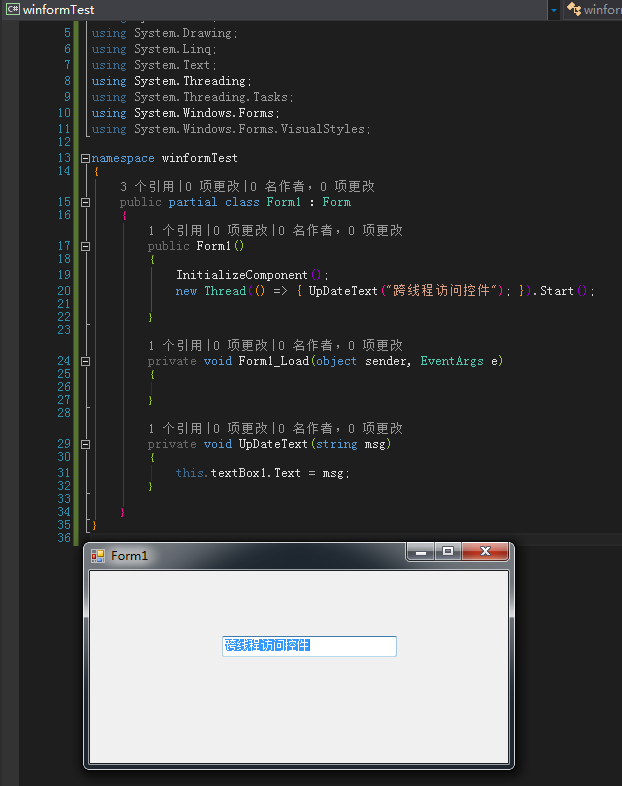The width and height of the screenshot is (622, 786).
Task: Click the "跨线程访问控件" string literal on line 20
Action: [x=442, y=291]
